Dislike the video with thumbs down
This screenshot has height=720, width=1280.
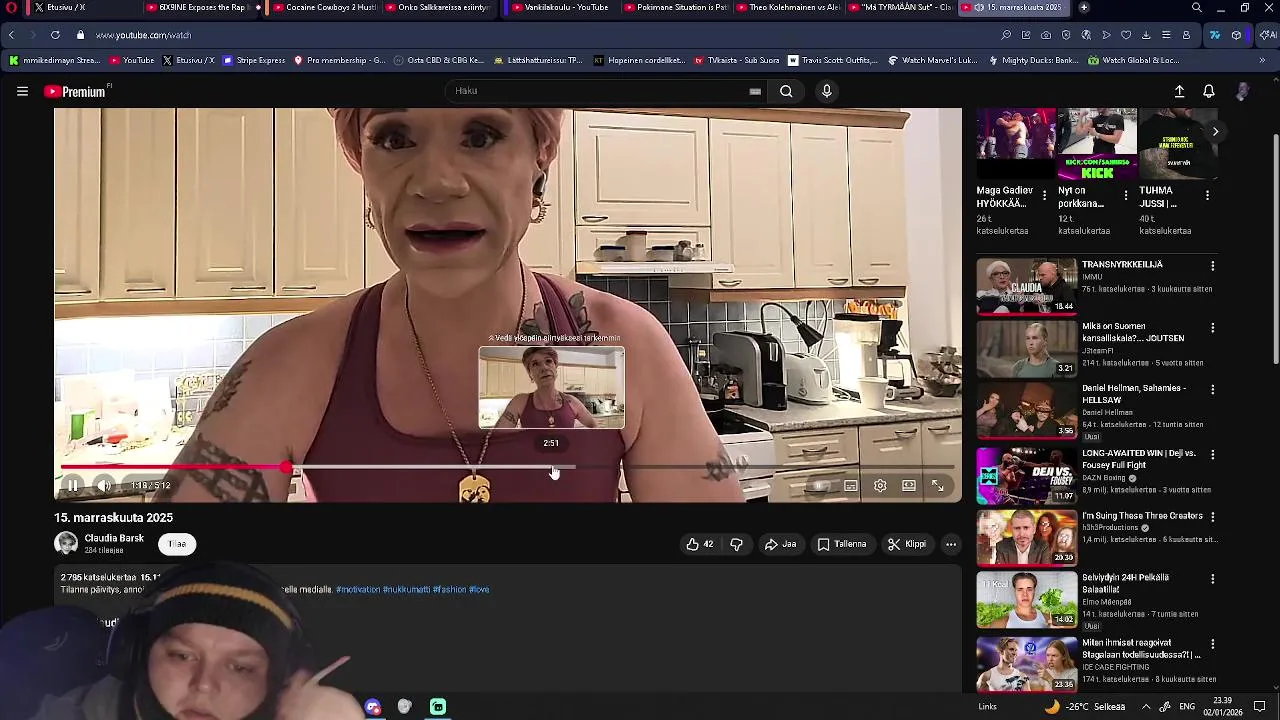coord(736,544)
